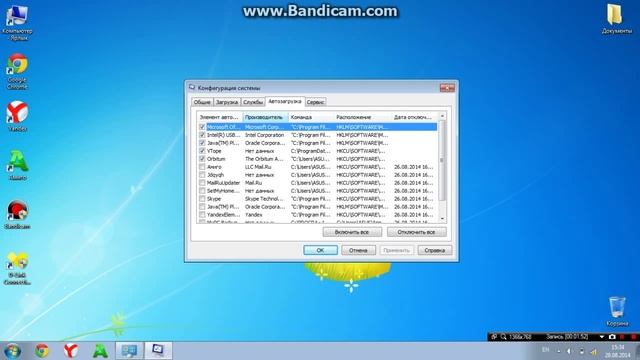Sort by Элемент авто... column header

pos(220,117)
